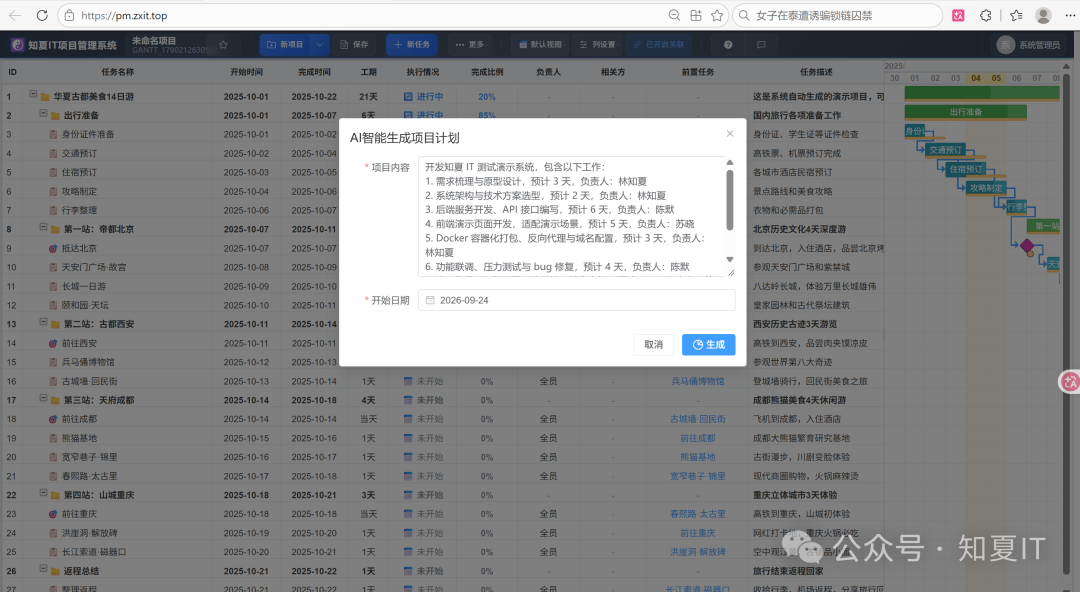
Task: Click the 出行准备 bar in Gantt chart
Action: 966,112
